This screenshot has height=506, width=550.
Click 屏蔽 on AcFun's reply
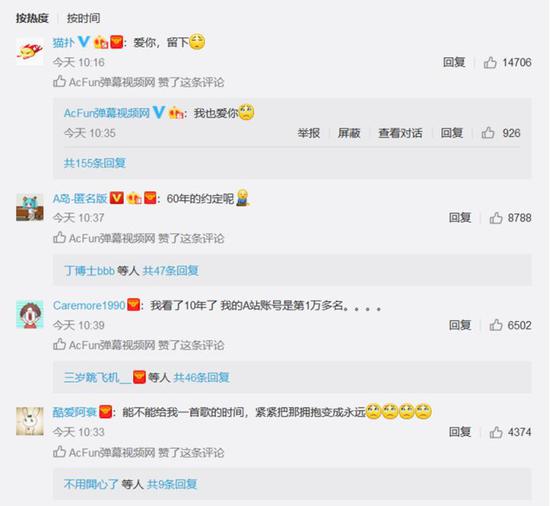pos(349,133)
